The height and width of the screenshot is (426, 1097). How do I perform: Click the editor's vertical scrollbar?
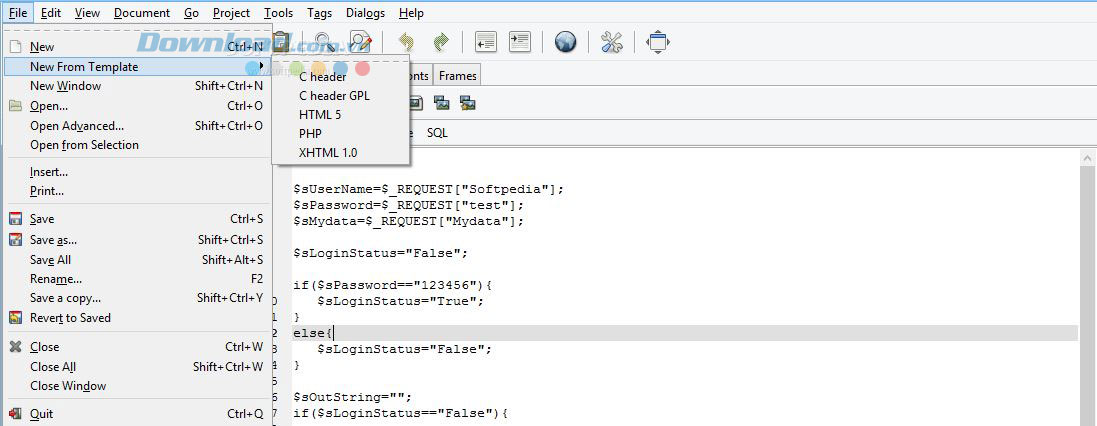tap(1087, 290)
